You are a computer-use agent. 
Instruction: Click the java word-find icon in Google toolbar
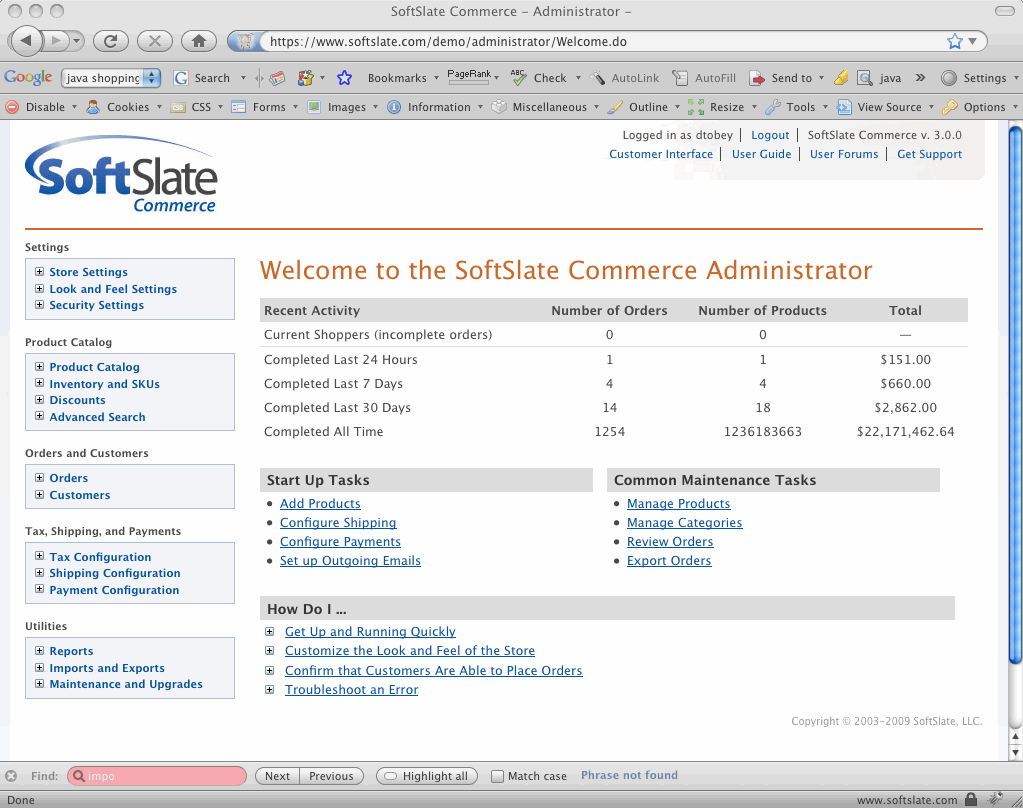click(864, 78)
